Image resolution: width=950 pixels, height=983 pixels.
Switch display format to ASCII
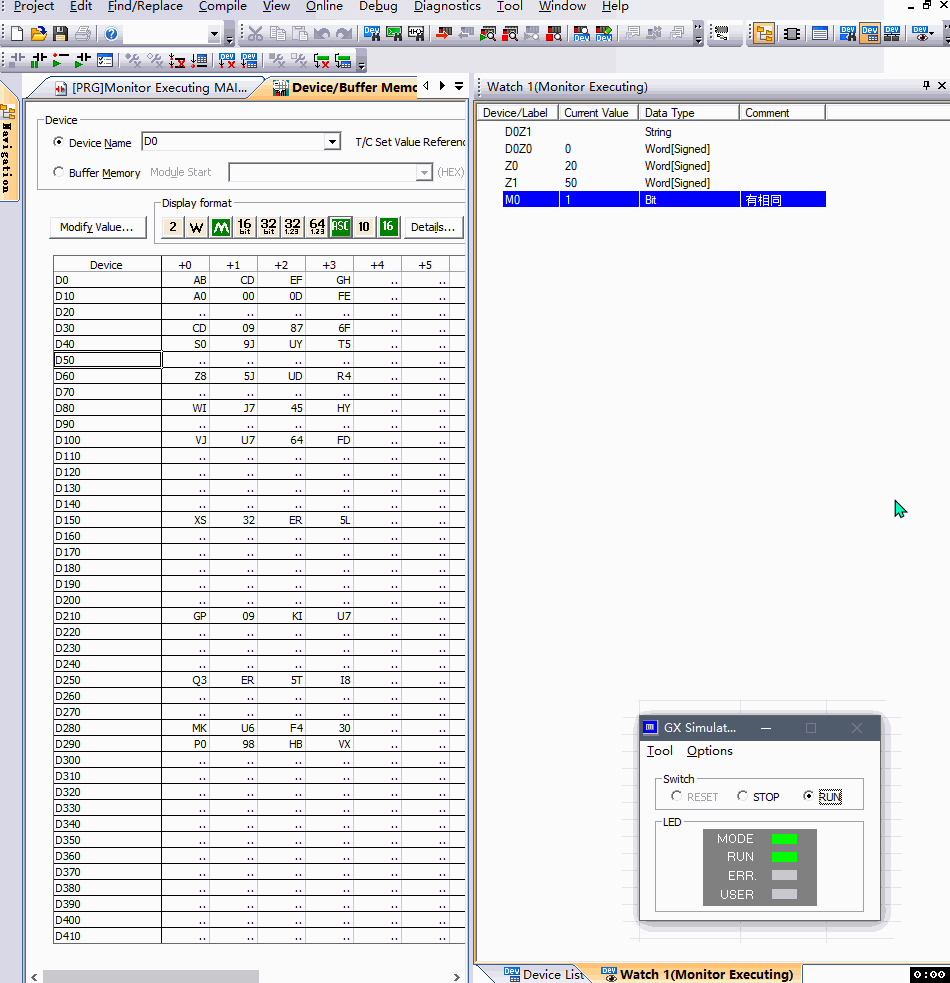click(x=341, y=227)
